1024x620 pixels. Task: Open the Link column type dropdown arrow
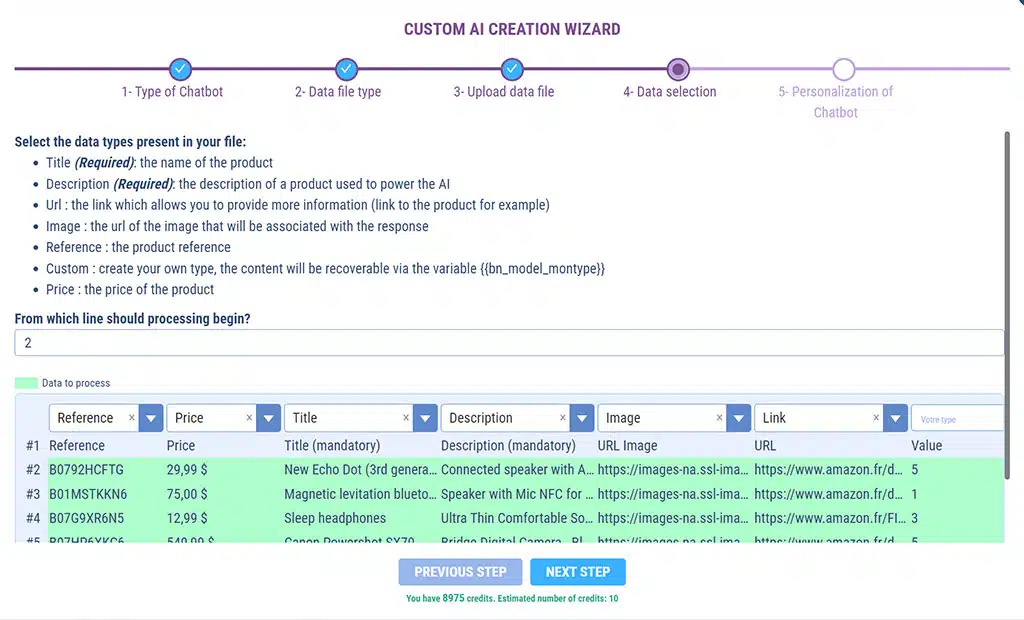pyautogui.click(x=895, y=418)
